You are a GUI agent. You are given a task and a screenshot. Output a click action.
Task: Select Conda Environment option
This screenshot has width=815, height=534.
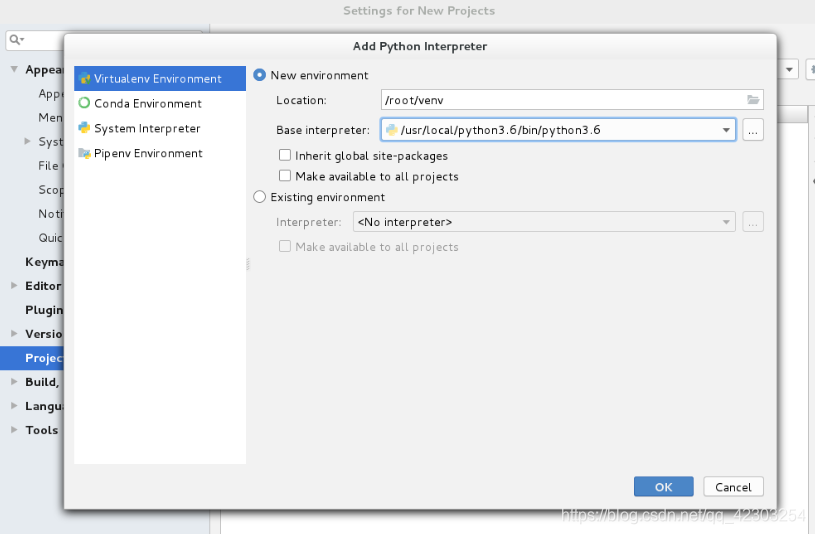(x=160, y=103)
